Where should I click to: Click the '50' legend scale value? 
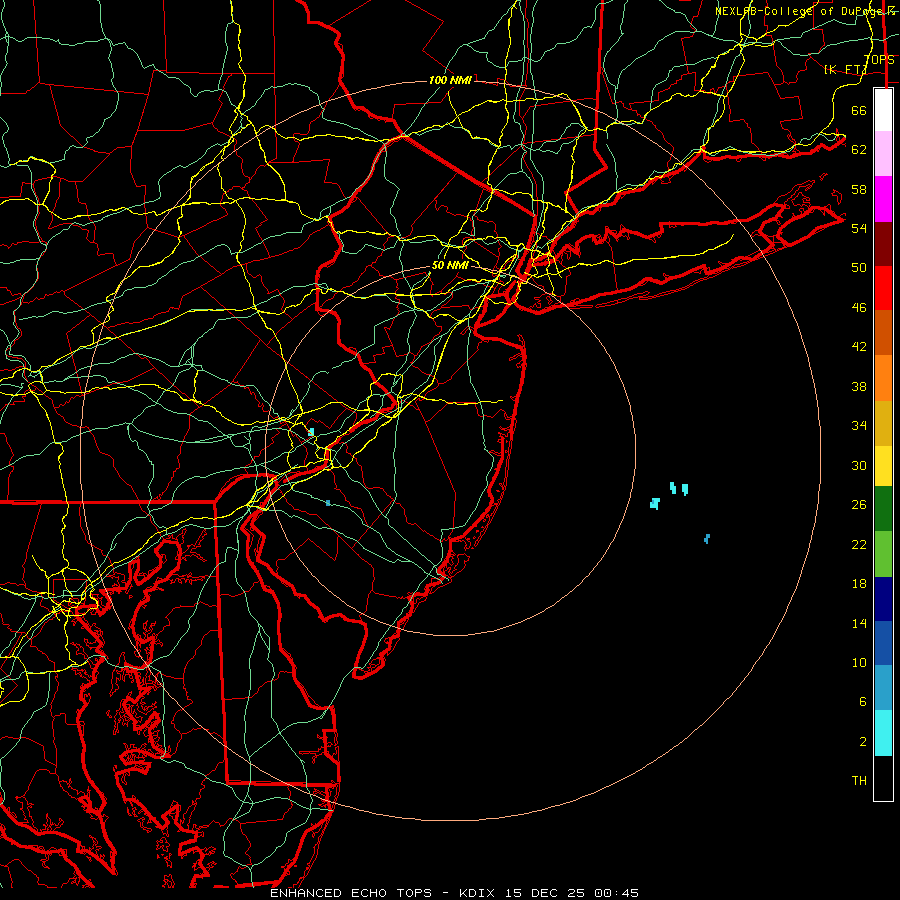[x=859, y=268]
